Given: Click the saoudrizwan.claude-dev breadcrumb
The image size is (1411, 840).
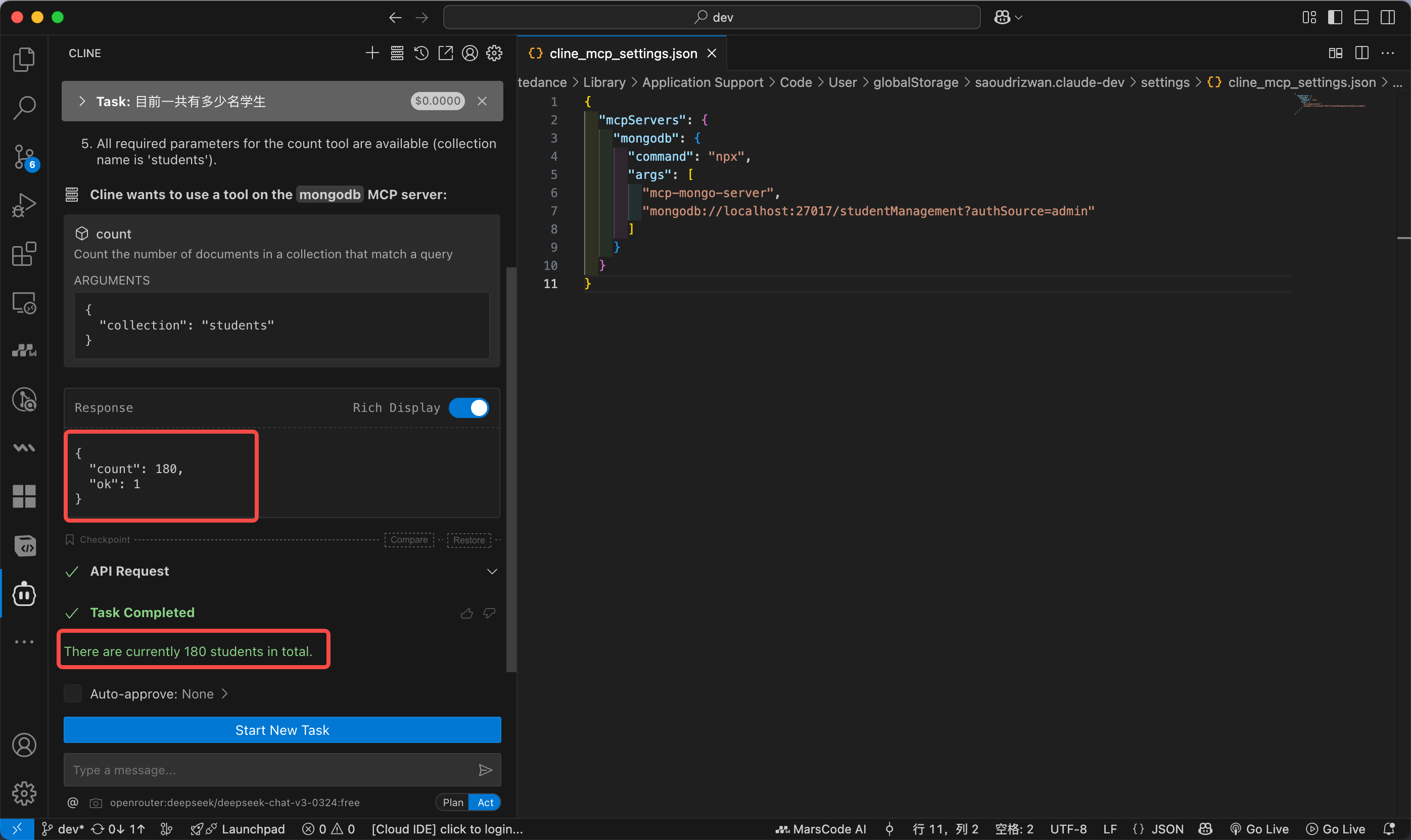Looking at the screenshot, I should (x=1049, y=83).
